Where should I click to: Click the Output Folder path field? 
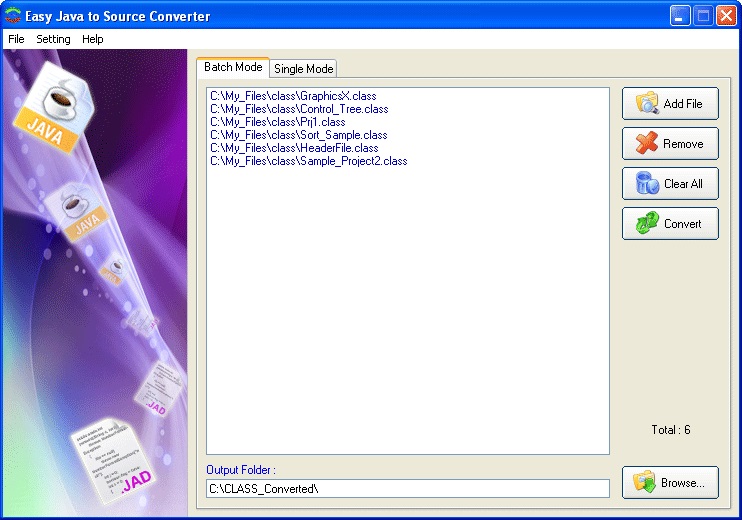[x=407, y=488]
